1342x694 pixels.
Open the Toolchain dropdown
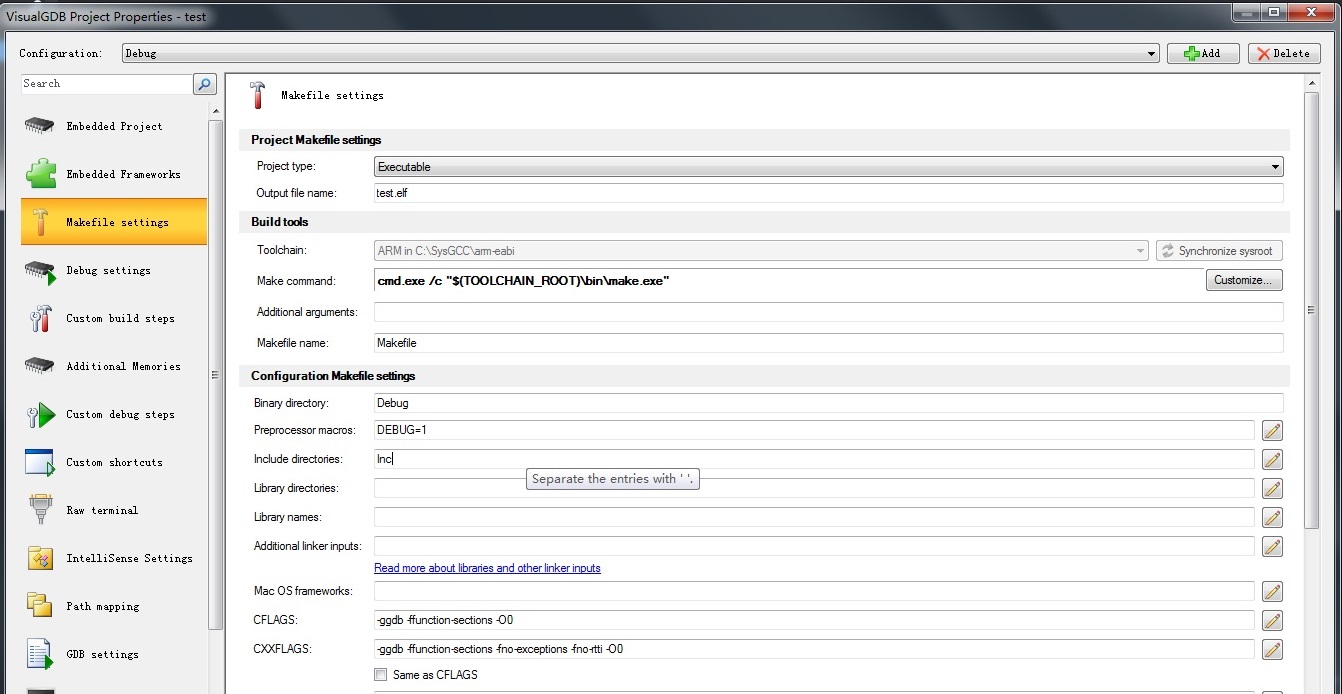761,251
